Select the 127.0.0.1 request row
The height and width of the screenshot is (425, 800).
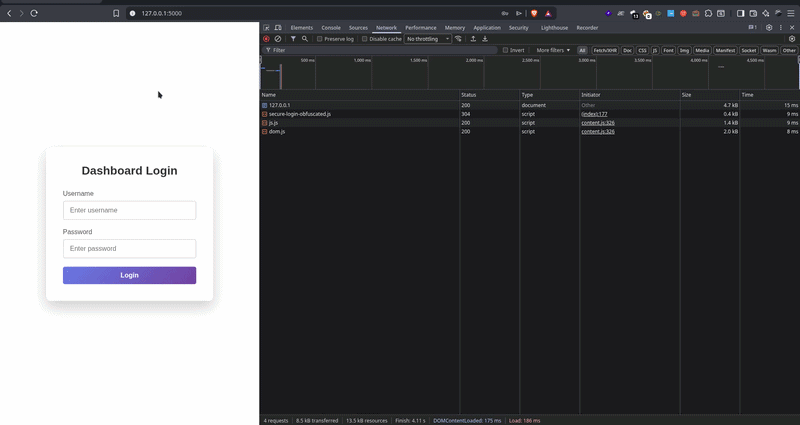(530, 105)
